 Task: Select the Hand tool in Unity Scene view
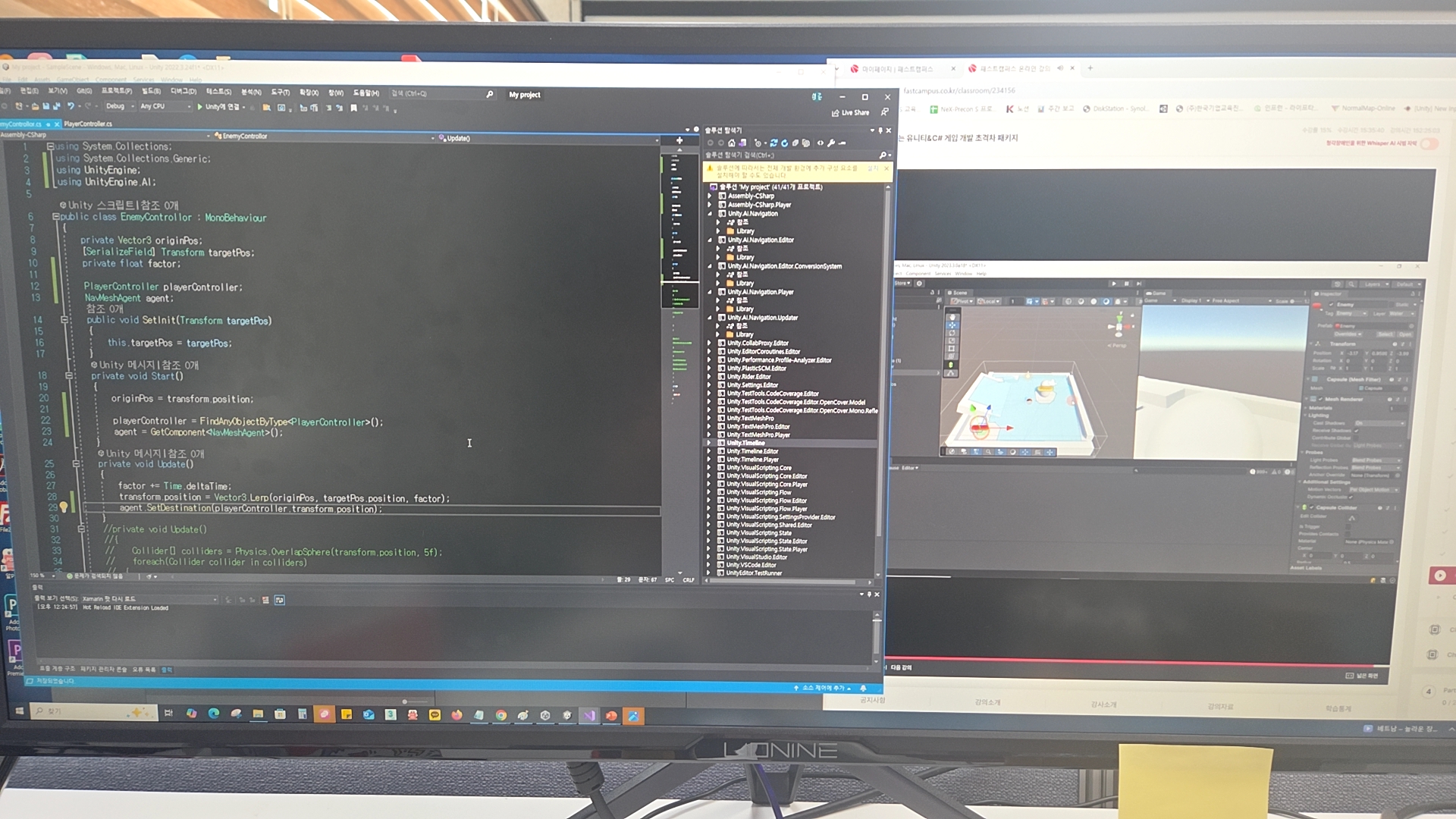pyautogui.click(x=952, y=317)
